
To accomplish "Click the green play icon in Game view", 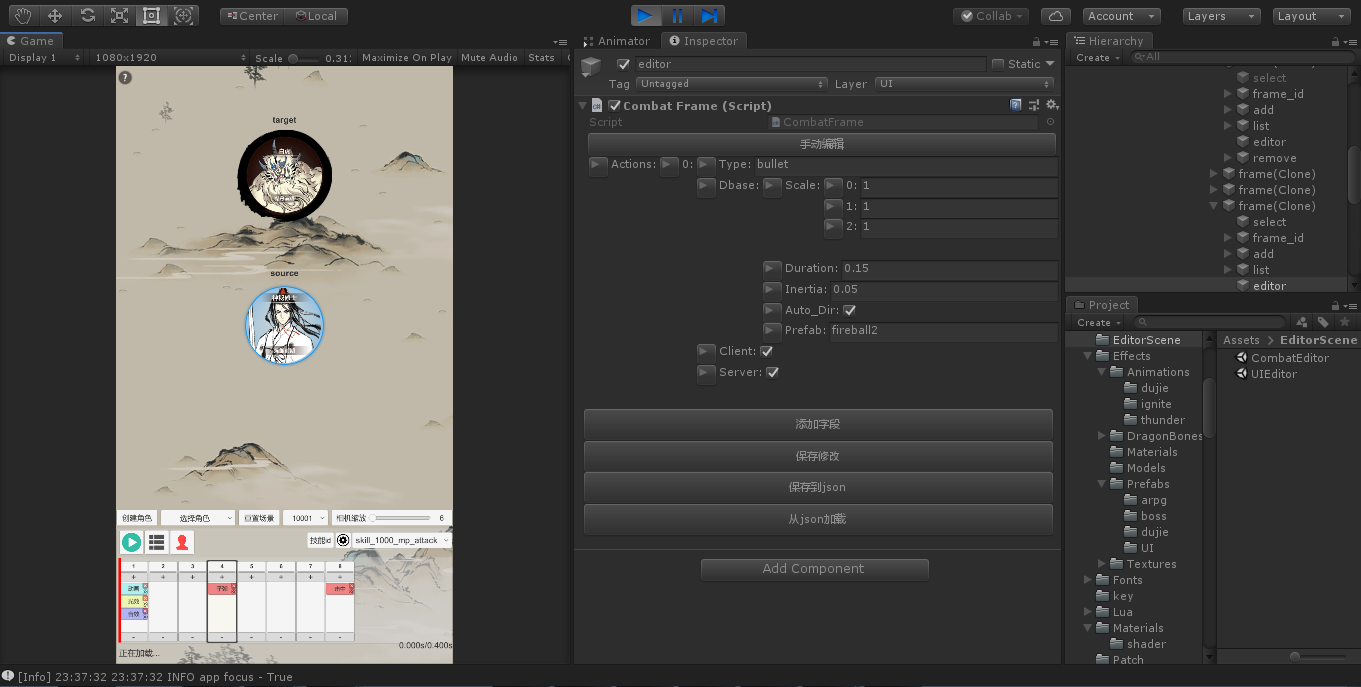I will click(x=131, y=542).
